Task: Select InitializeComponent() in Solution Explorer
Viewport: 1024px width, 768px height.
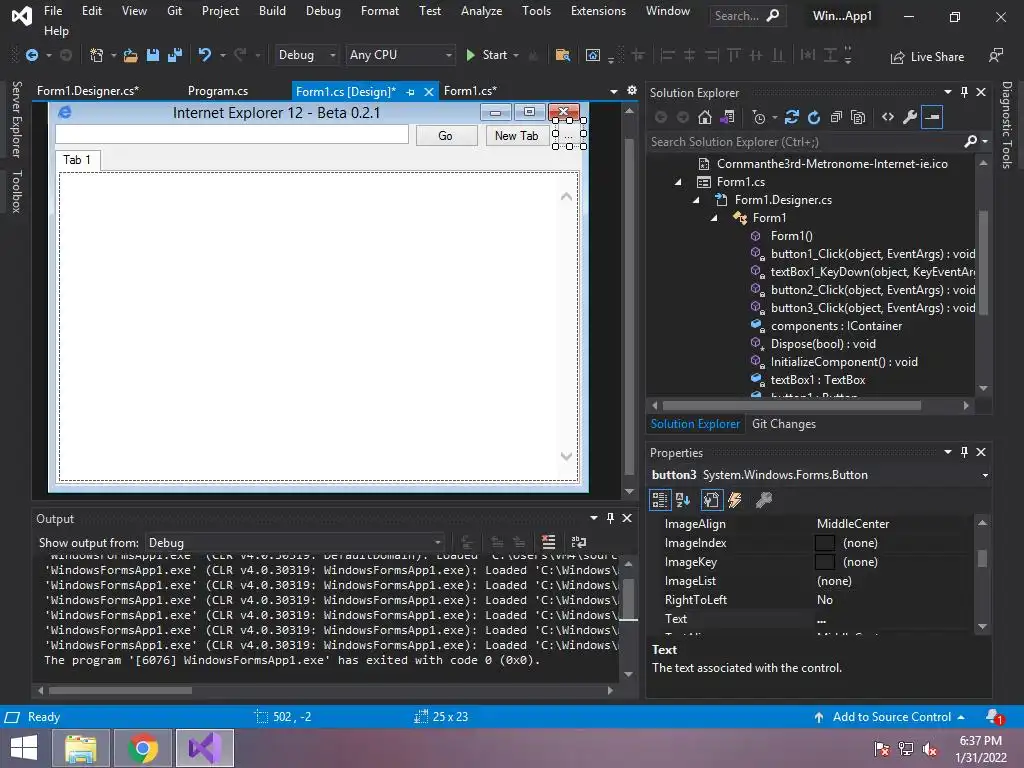Action: pyautogui.click(x=844, y=362)
